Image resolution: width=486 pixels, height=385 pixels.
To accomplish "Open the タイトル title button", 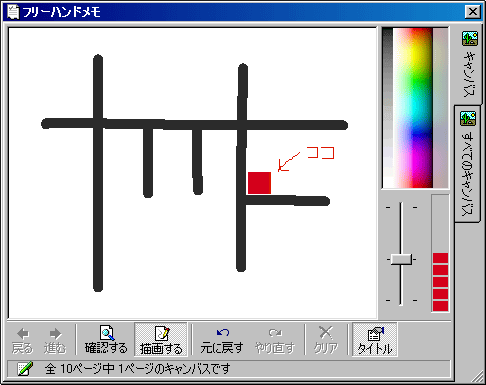I will pos(375,340).
